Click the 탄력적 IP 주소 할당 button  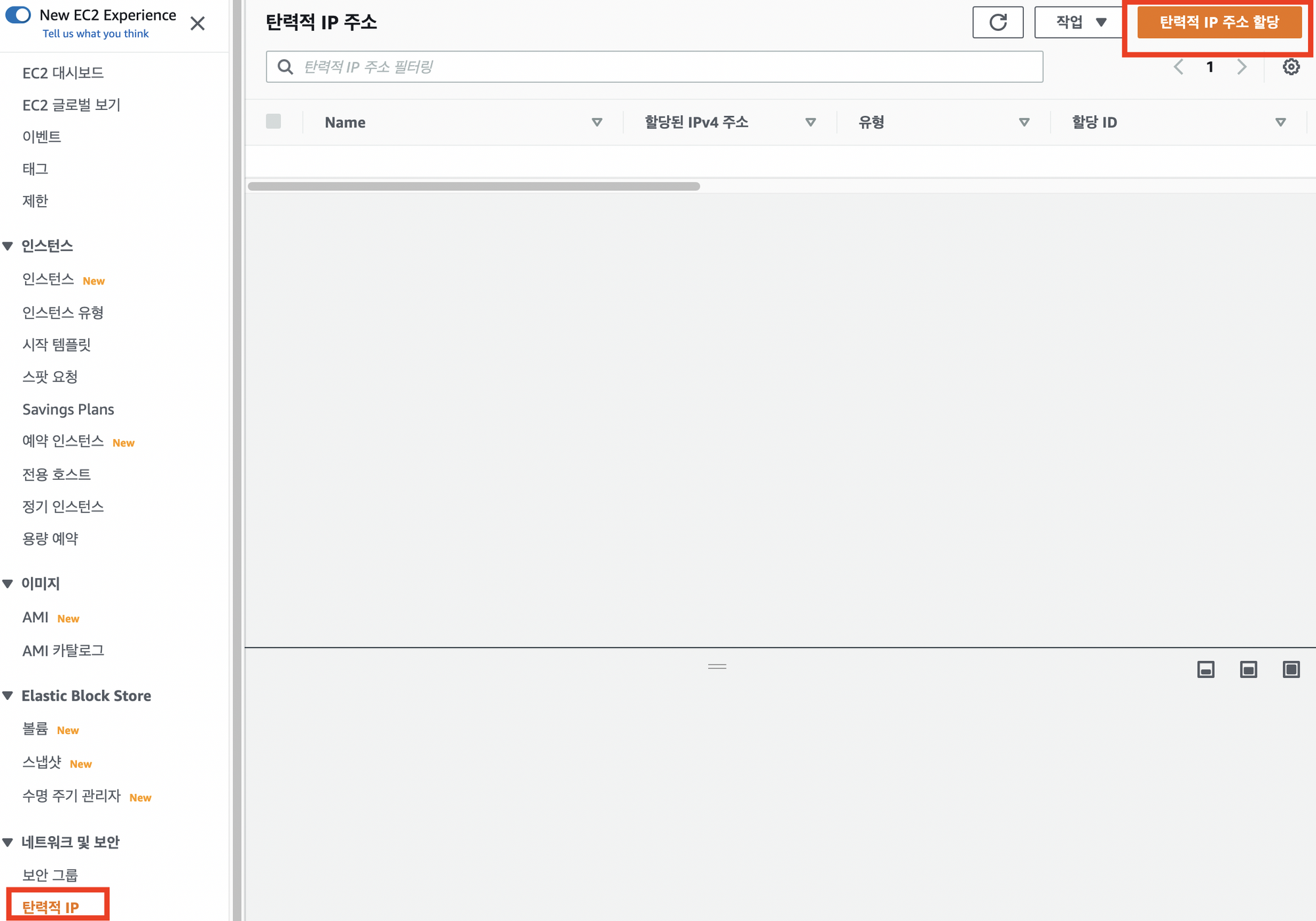(1219, 22)
